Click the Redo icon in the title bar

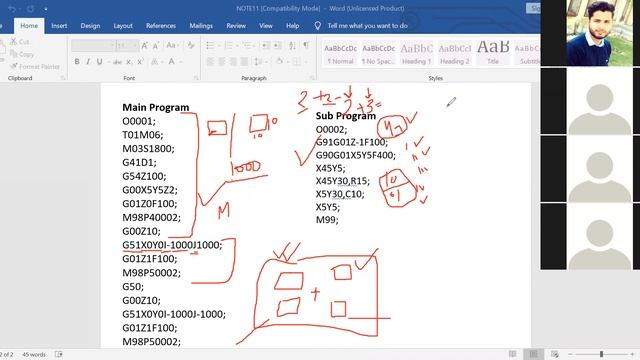[31, 9]
